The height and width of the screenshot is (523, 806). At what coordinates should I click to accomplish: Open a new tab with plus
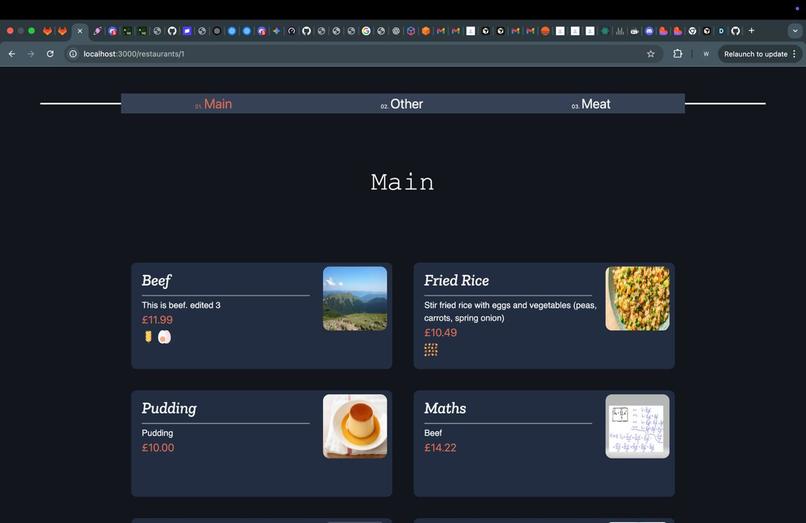[752, 31]
